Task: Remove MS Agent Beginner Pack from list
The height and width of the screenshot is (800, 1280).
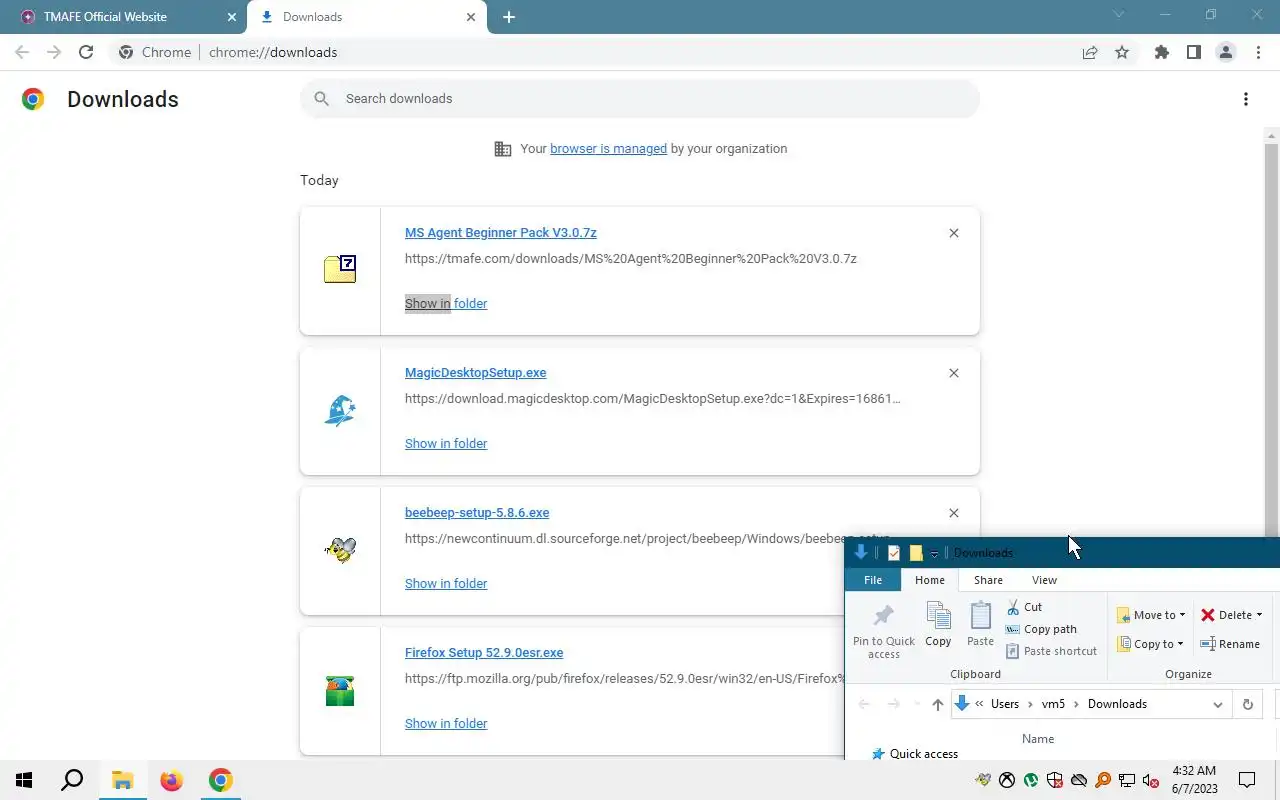Action: point(953,233)
